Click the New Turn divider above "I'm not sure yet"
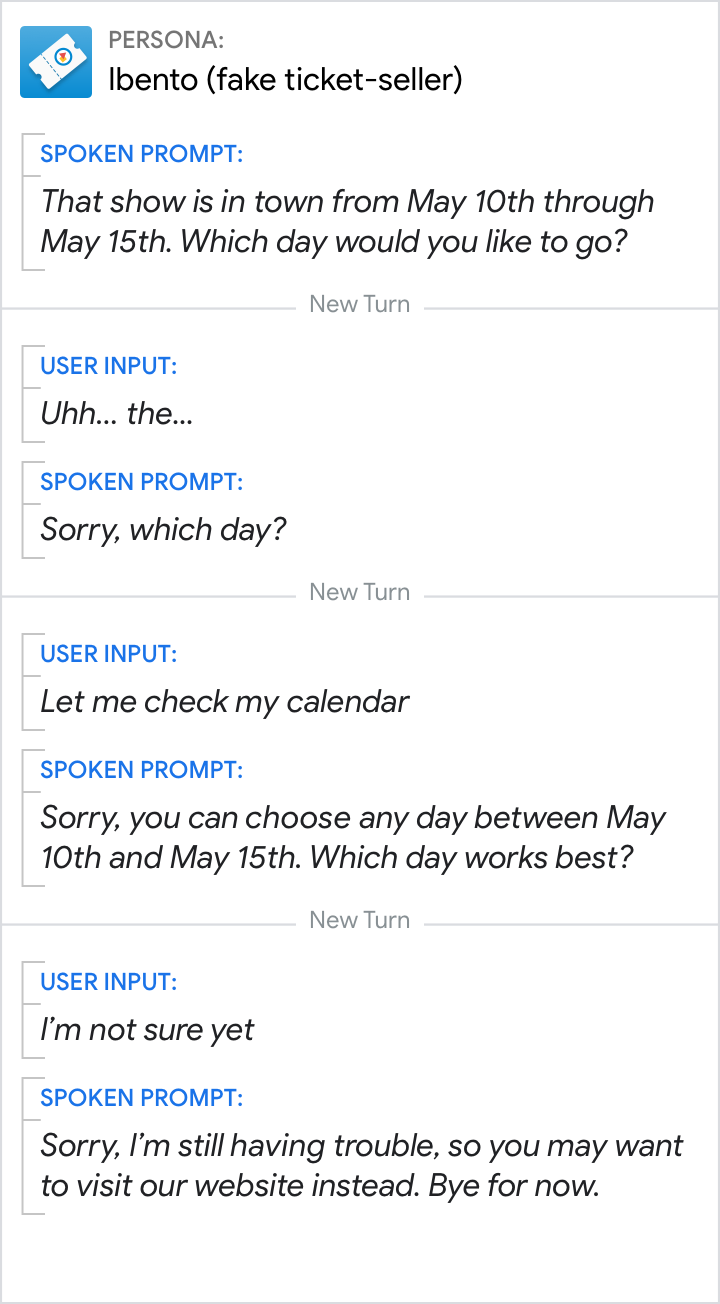This screenshot has height=1304, width=720. [x=360, y=920]
